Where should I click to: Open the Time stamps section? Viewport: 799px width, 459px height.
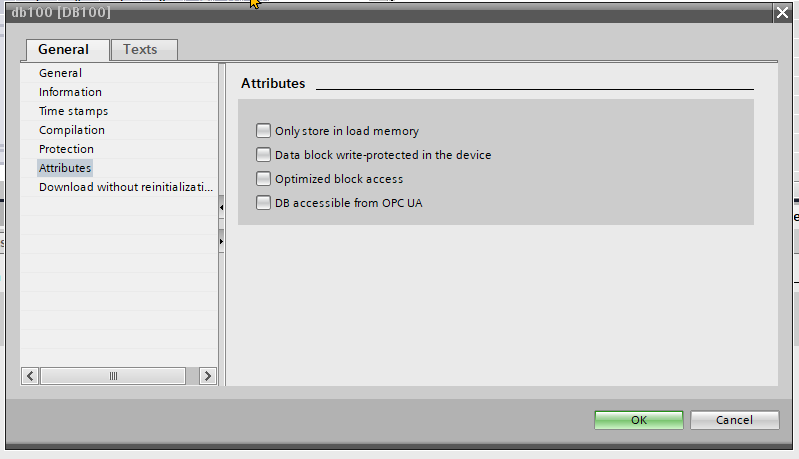(73, 111)
